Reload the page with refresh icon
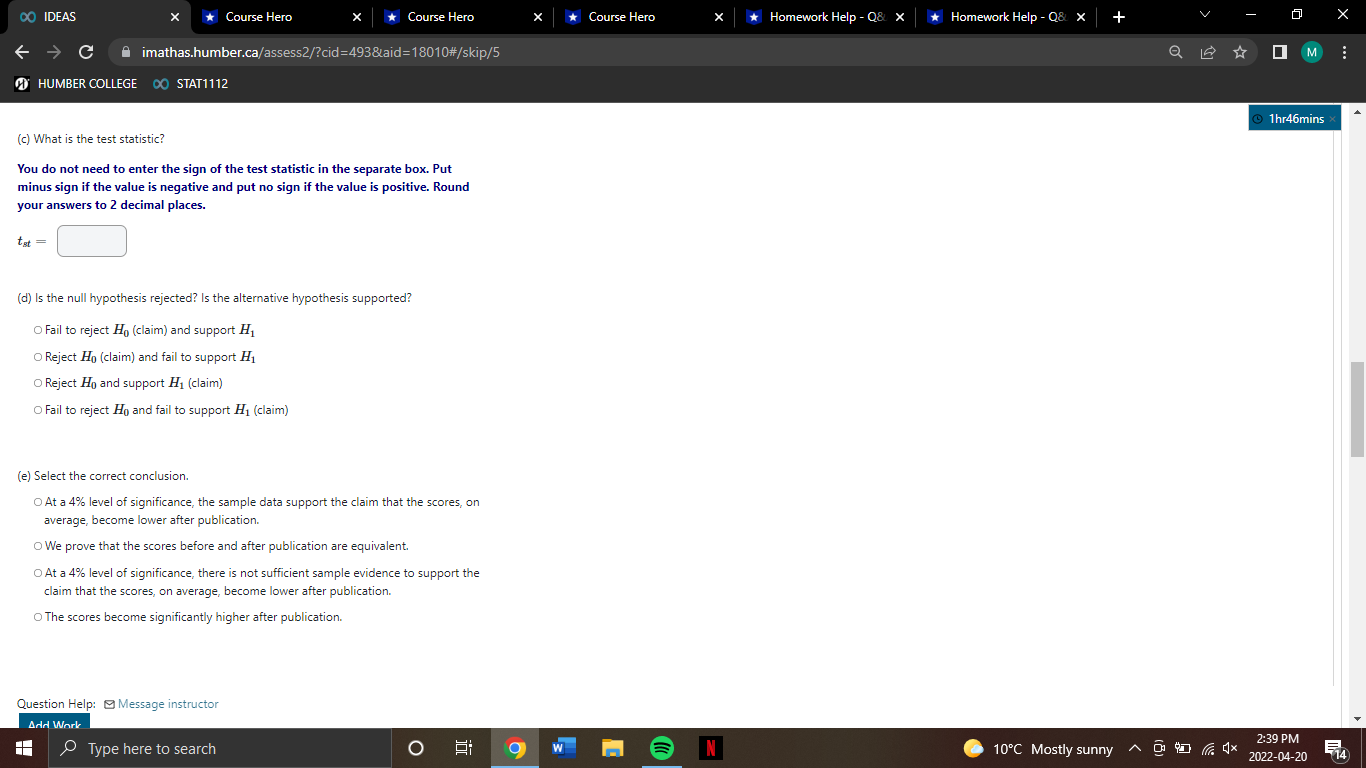Viewport: 1366px width, 768px height. (x=86, y=52)
